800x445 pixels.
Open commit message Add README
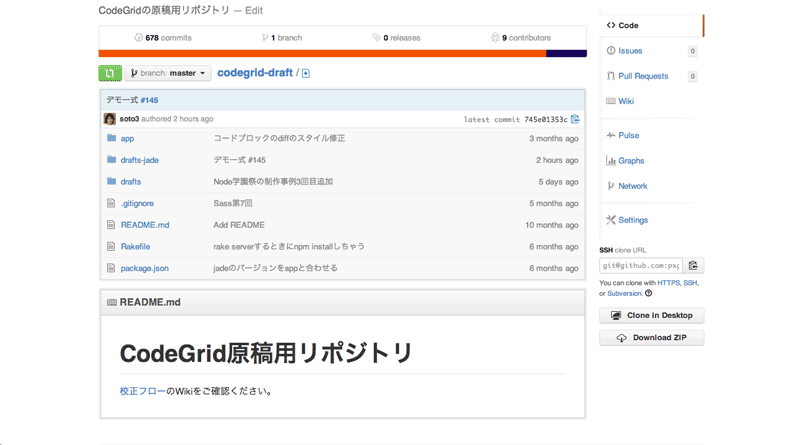(239, 225)
